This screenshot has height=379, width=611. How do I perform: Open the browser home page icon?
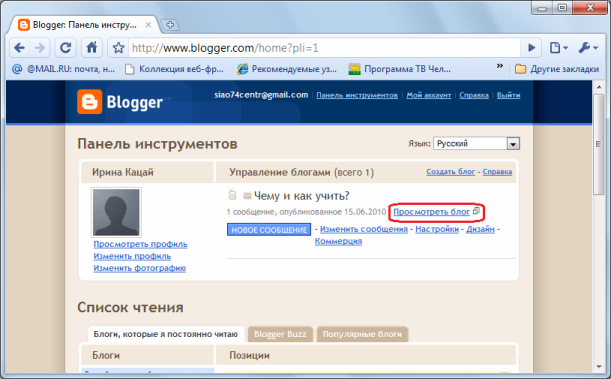[92, 48]
